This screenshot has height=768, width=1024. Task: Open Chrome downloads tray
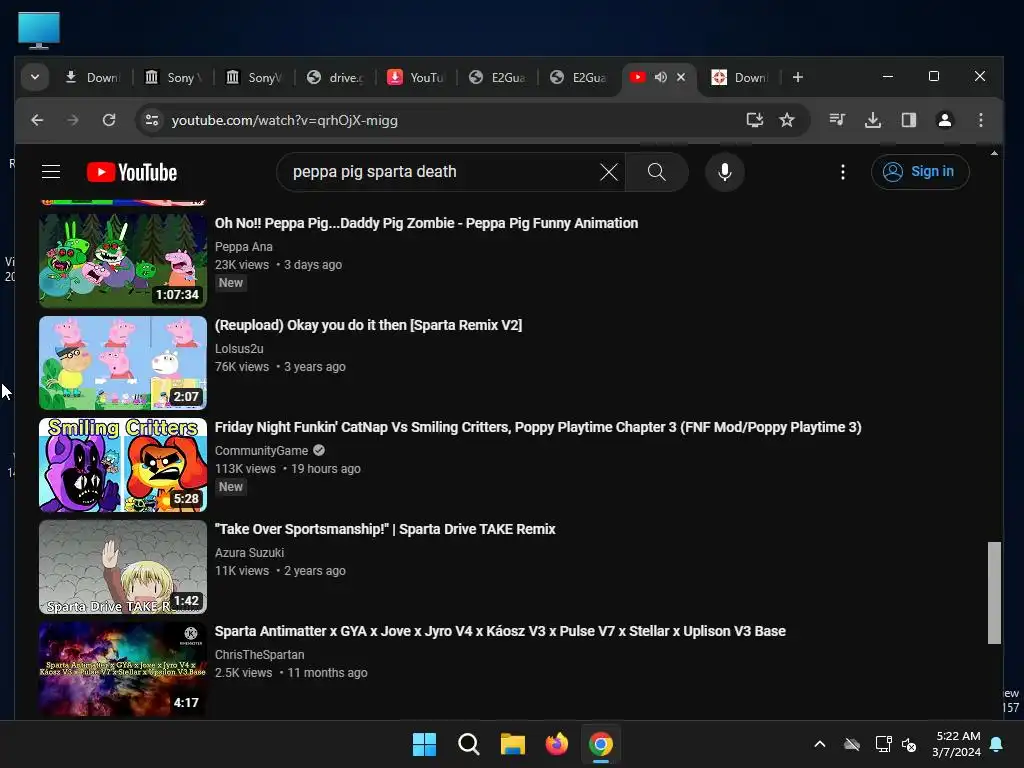(872, 120)
